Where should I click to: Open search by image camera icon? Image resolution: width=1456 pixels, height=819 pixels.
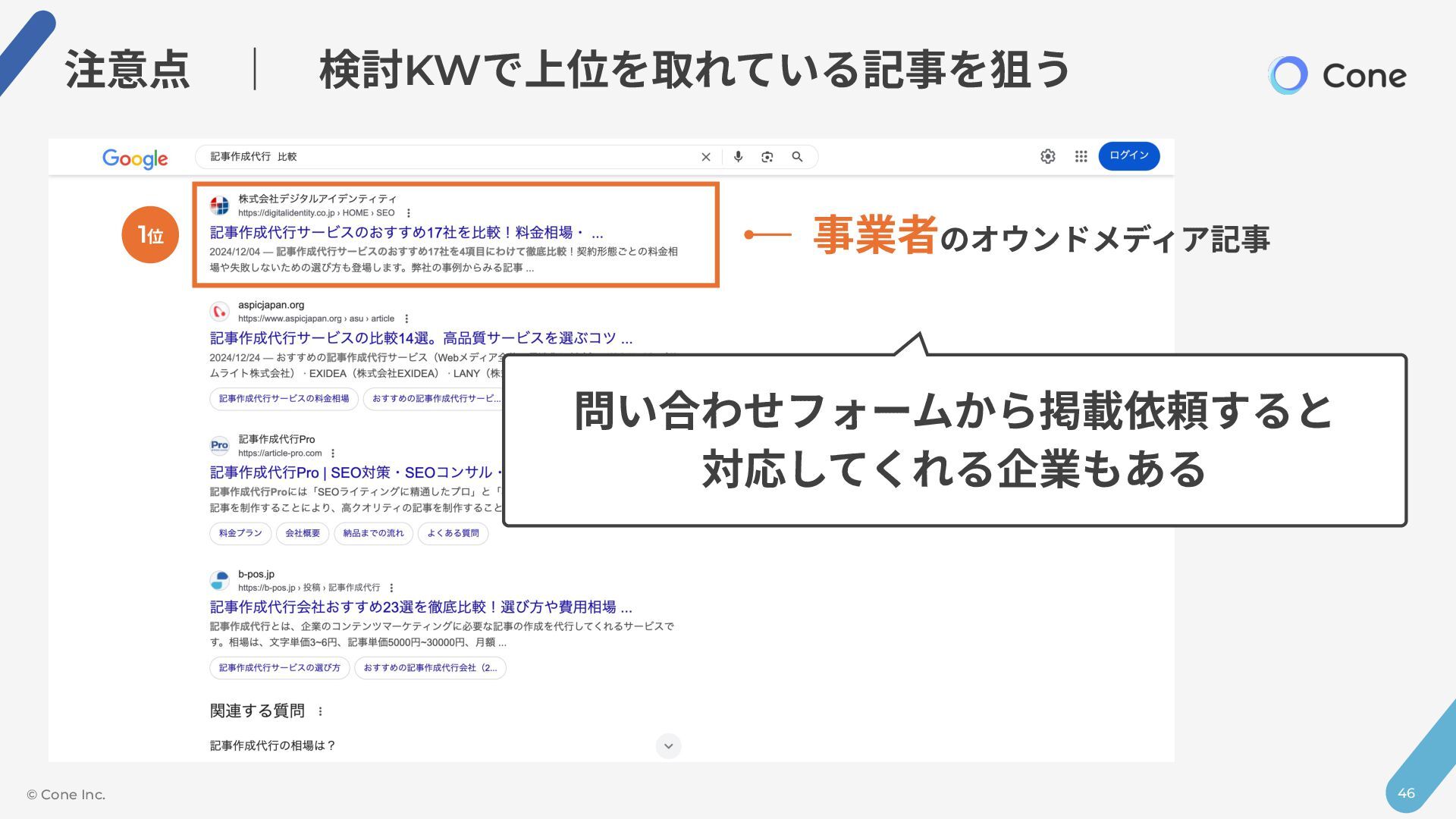tap(767, 157)
